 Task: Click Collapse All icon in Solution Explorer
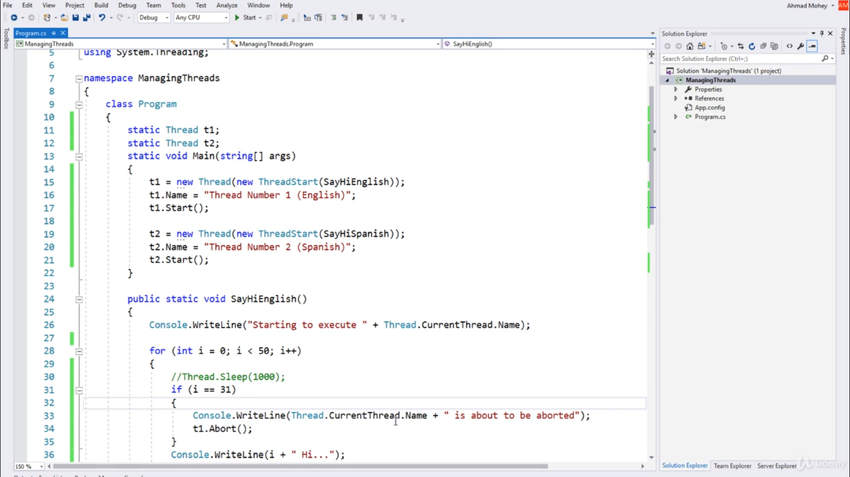[763, 47]
